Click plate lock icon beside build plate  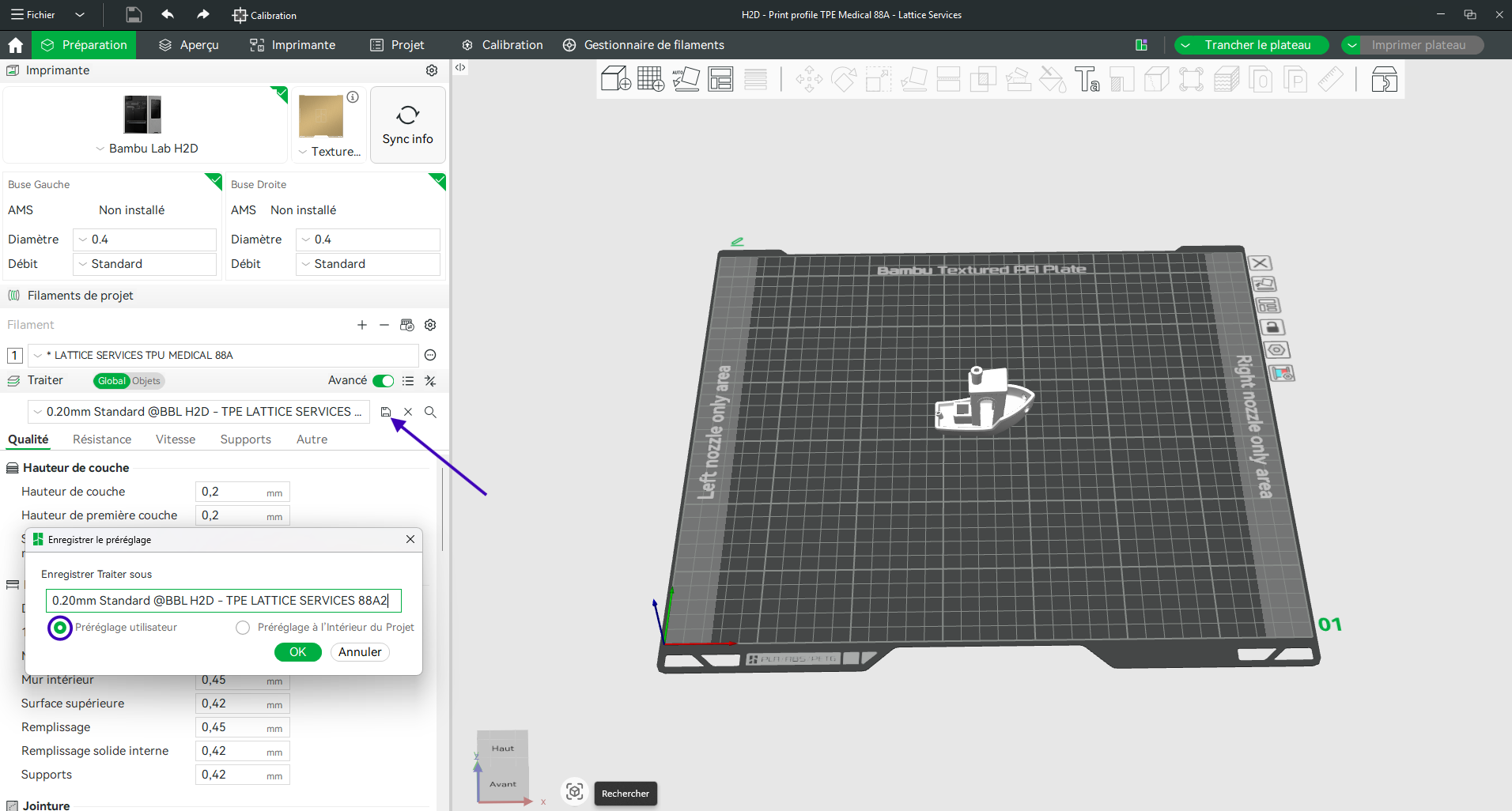[x=1272, y=327]
